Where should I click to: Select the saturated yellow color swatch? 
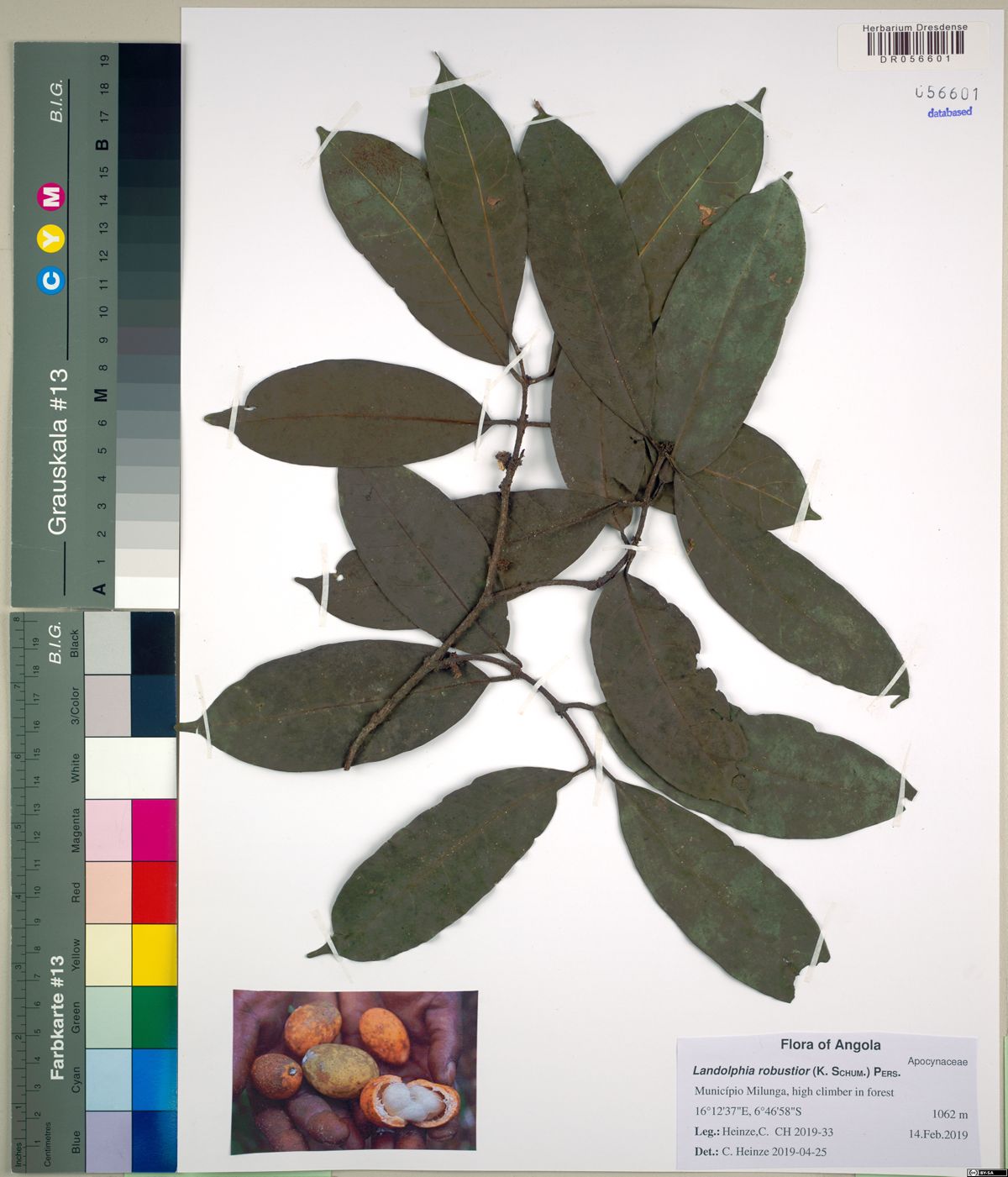154,954
